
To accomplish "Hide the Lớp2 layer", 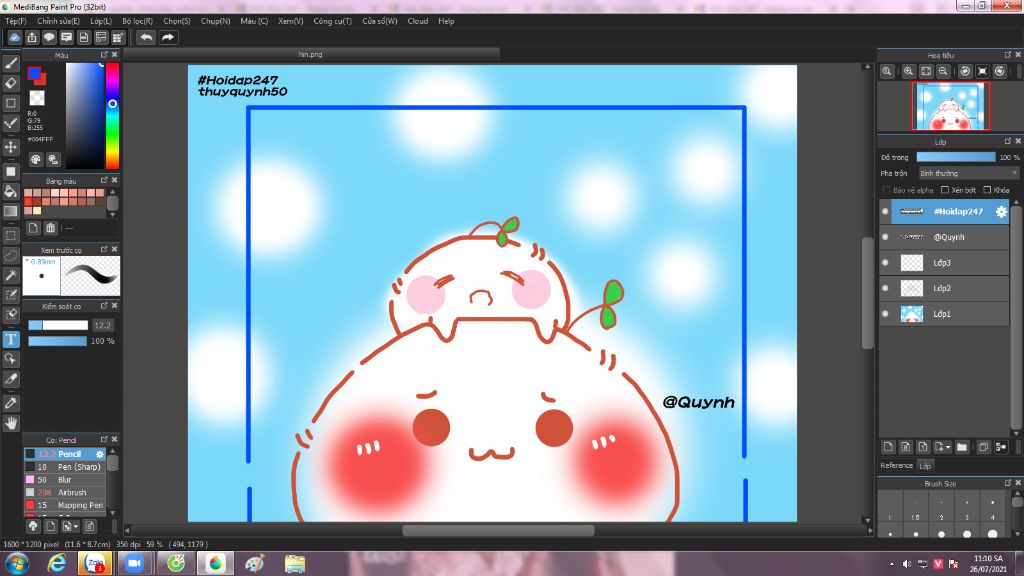I will coord(886,288).
